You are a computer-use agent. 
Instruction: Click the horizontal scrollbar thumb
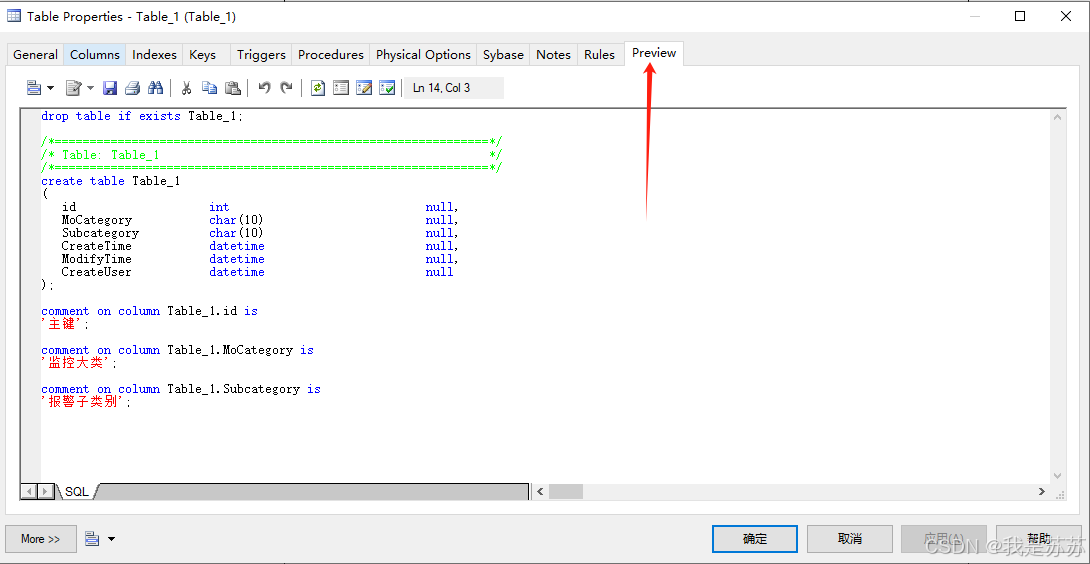(x=566, y=492)
